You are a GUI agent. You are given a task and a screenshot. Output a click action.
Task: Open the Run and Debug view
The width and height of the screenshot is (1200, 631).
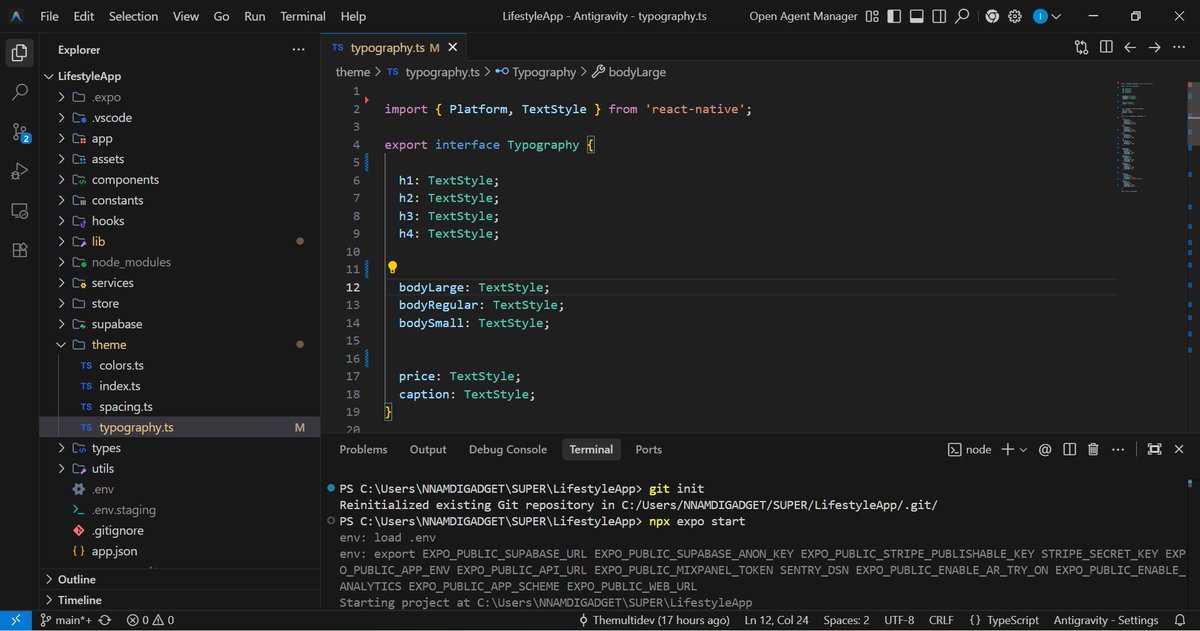click(18, 171)
